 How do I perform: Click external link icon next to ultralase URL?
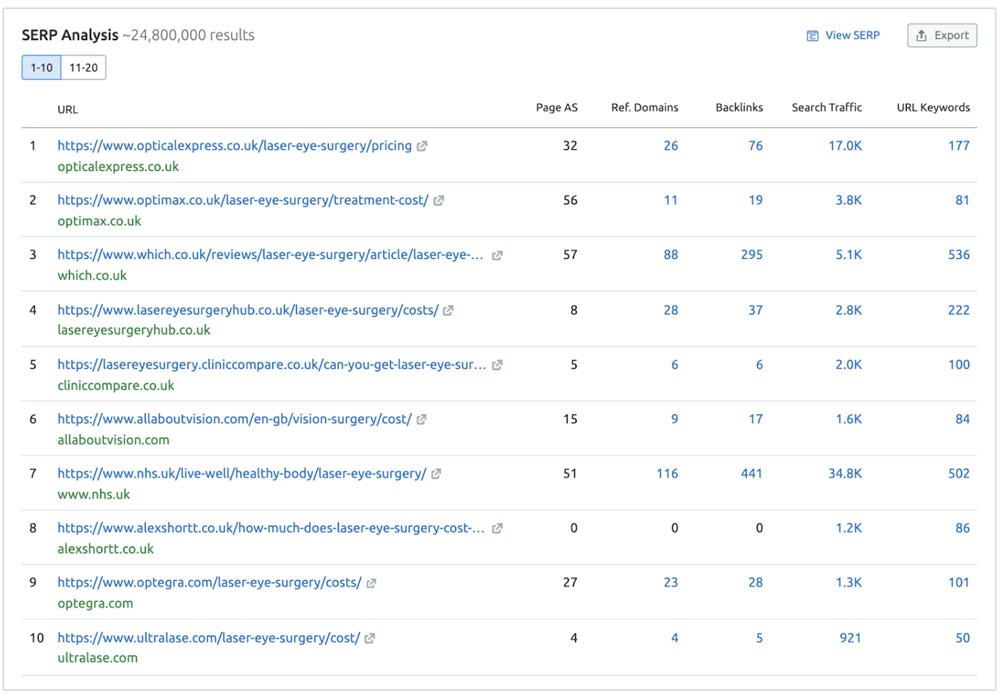(x=370, y=638)
